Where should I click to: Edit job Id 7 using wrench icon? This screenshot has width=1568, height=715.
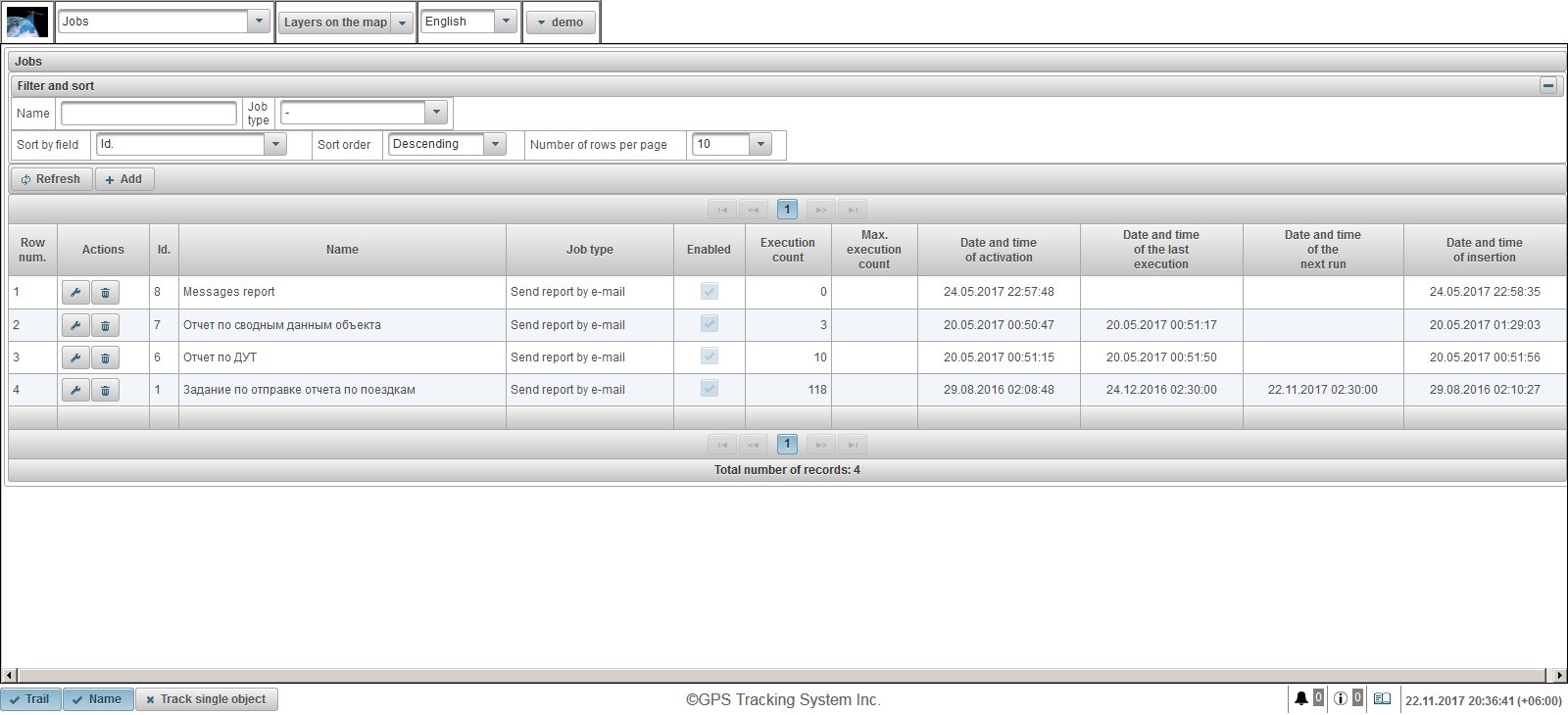point(75,325)
